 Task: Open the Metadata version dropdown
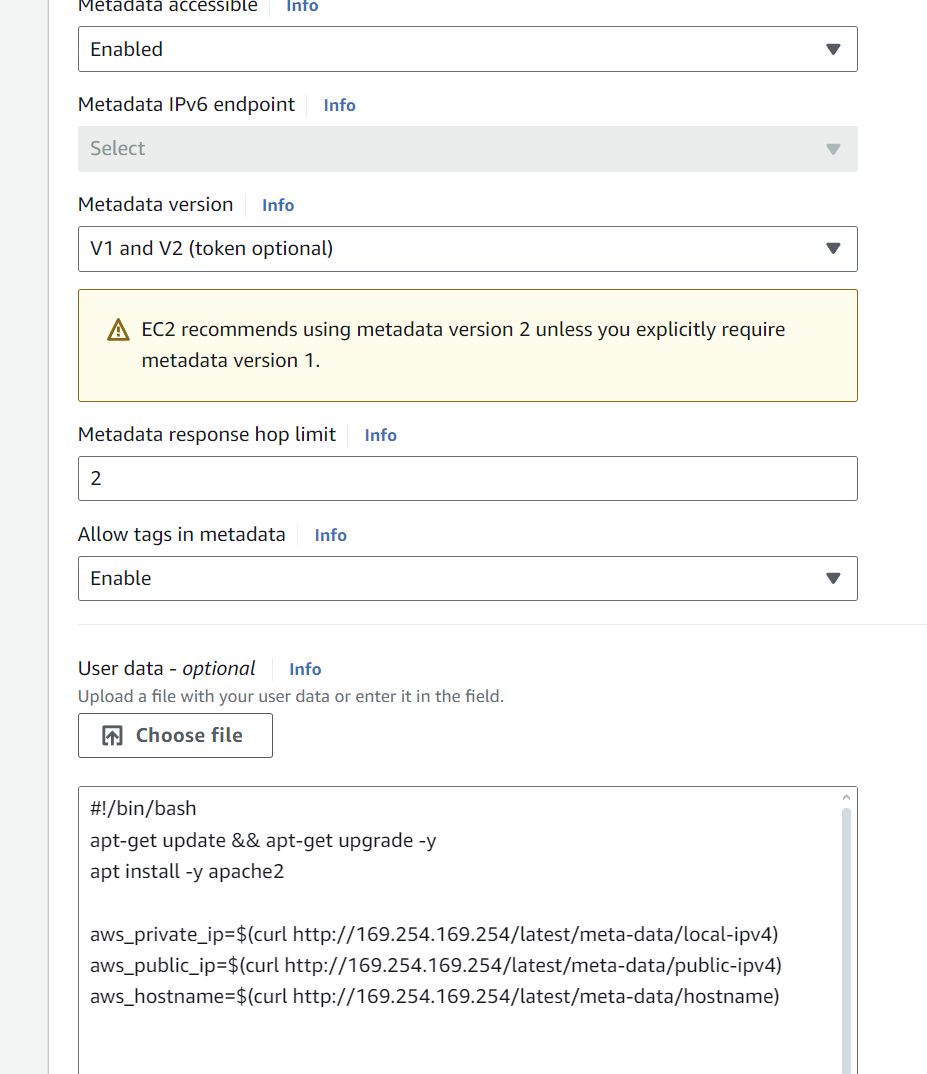coord(467,249)
